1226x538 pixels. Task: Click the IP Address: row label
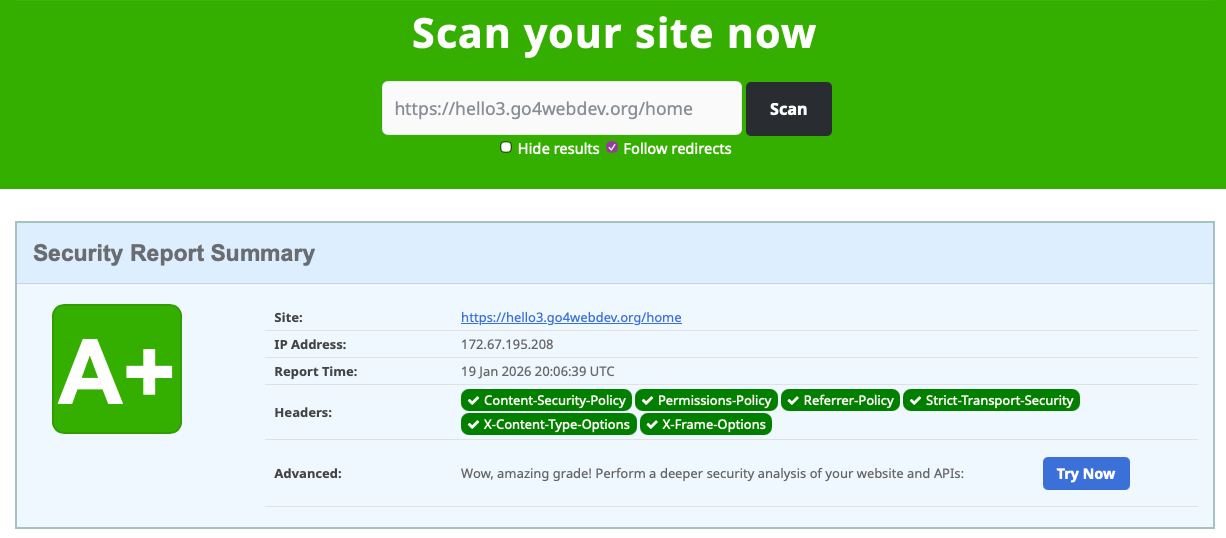310,344
